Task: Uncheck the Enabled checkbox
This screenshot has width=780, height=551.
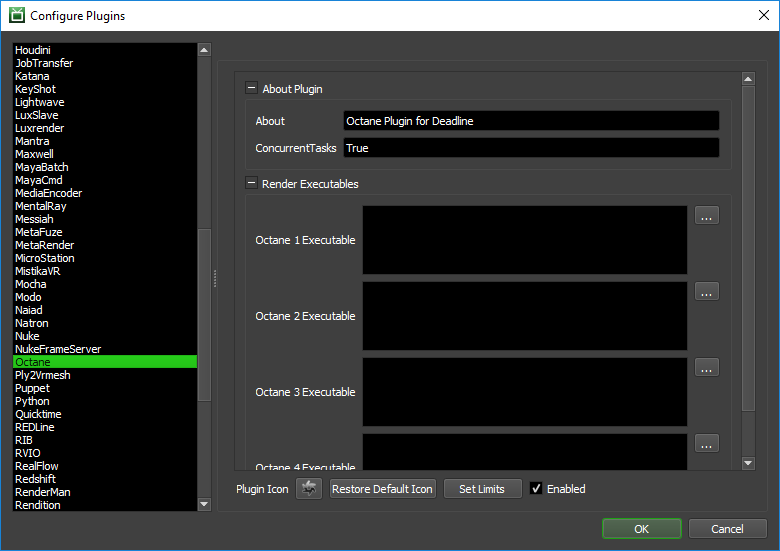Action: [x=536, y=489]
